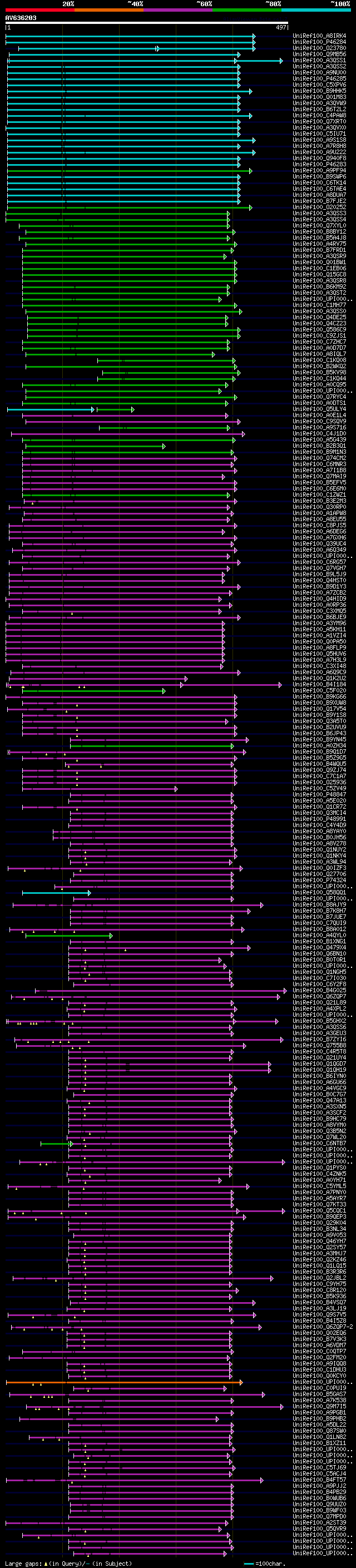Click label UniRef100_A0ZH34
The height and width of the screenshot is (1568, 356).
(319, 746)
